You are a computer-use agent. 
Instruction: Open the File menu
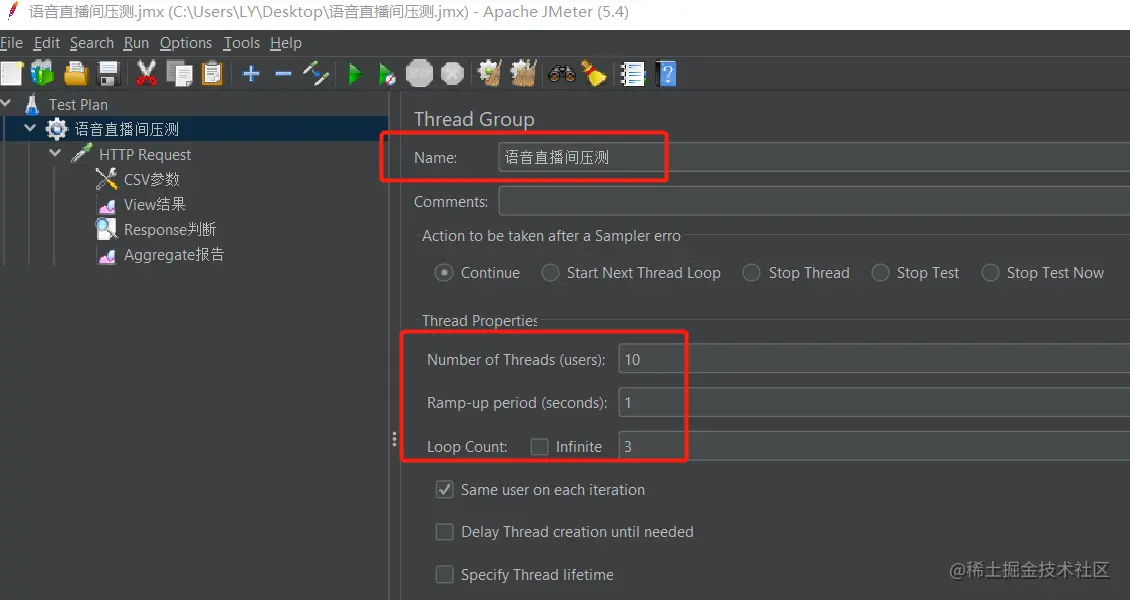(x=12, y=43)
